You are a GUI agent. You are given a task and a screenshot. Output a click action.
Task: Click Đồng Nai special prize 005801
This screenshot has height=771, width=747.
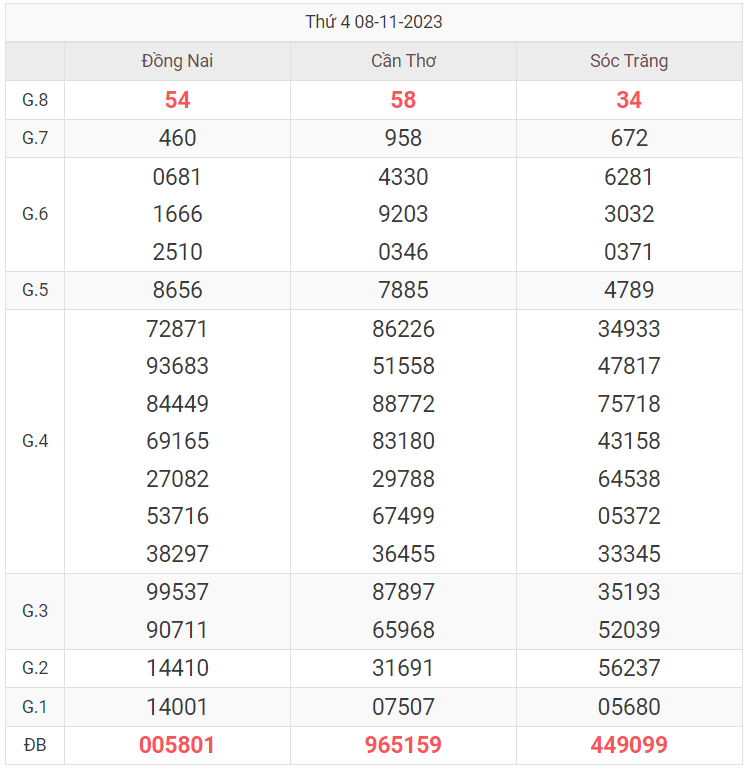pyautogui.click(x=177, y=745)
